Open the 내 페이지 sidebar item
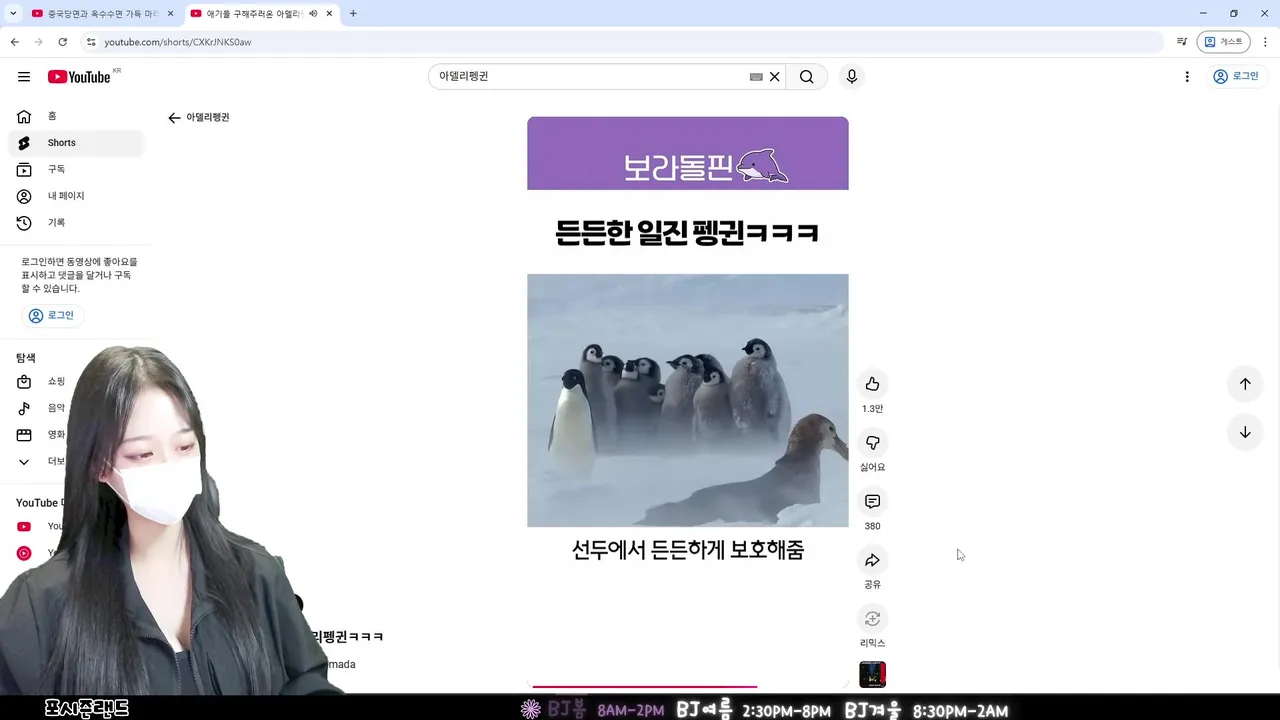1280x720 pixels. (x=75, y=196)
